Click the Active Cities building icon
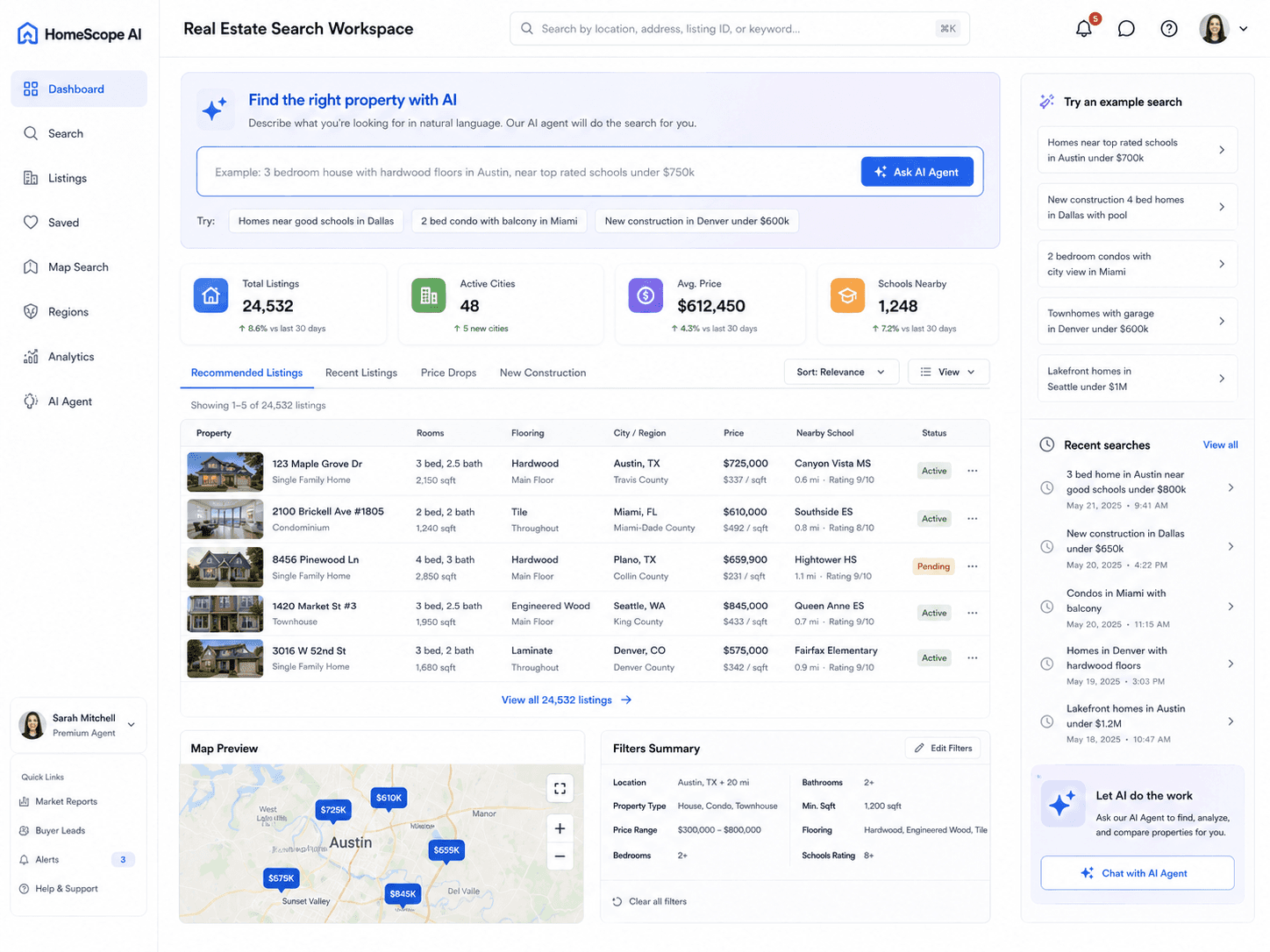This screenshot has width=1270, height=952. point(429,295)
